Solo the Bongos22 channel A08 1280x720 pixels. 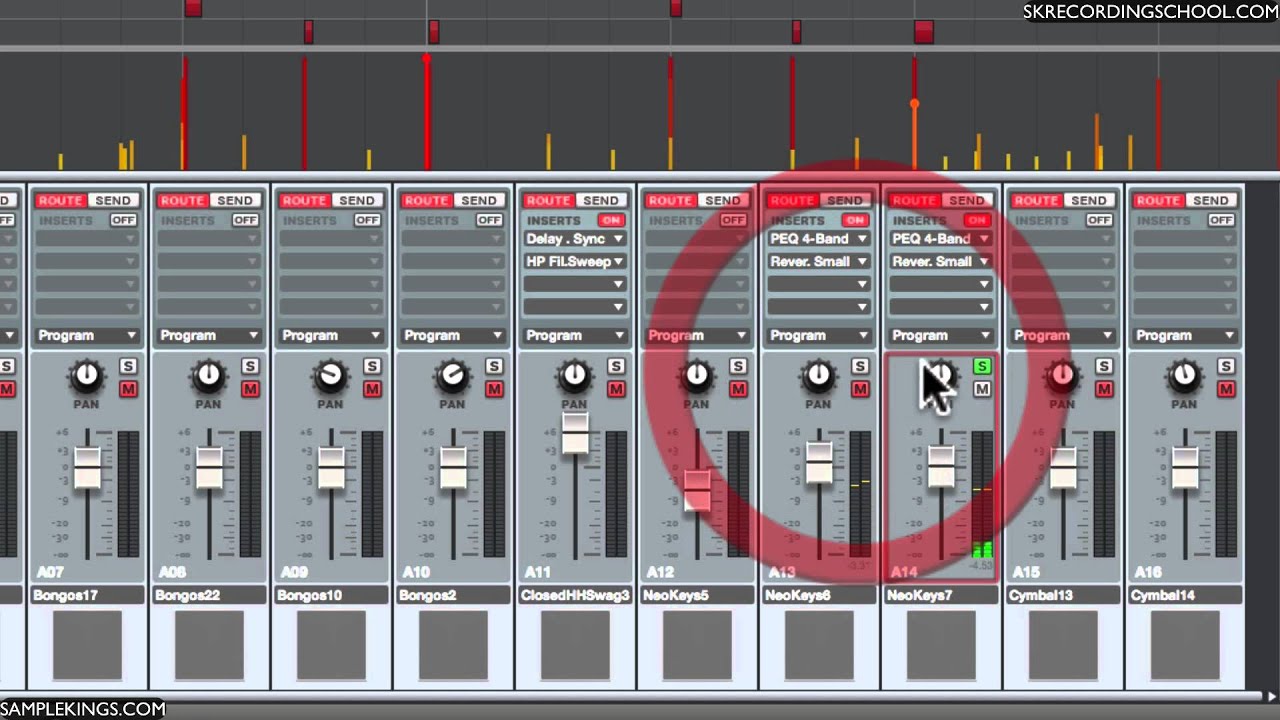coord(250,366)
